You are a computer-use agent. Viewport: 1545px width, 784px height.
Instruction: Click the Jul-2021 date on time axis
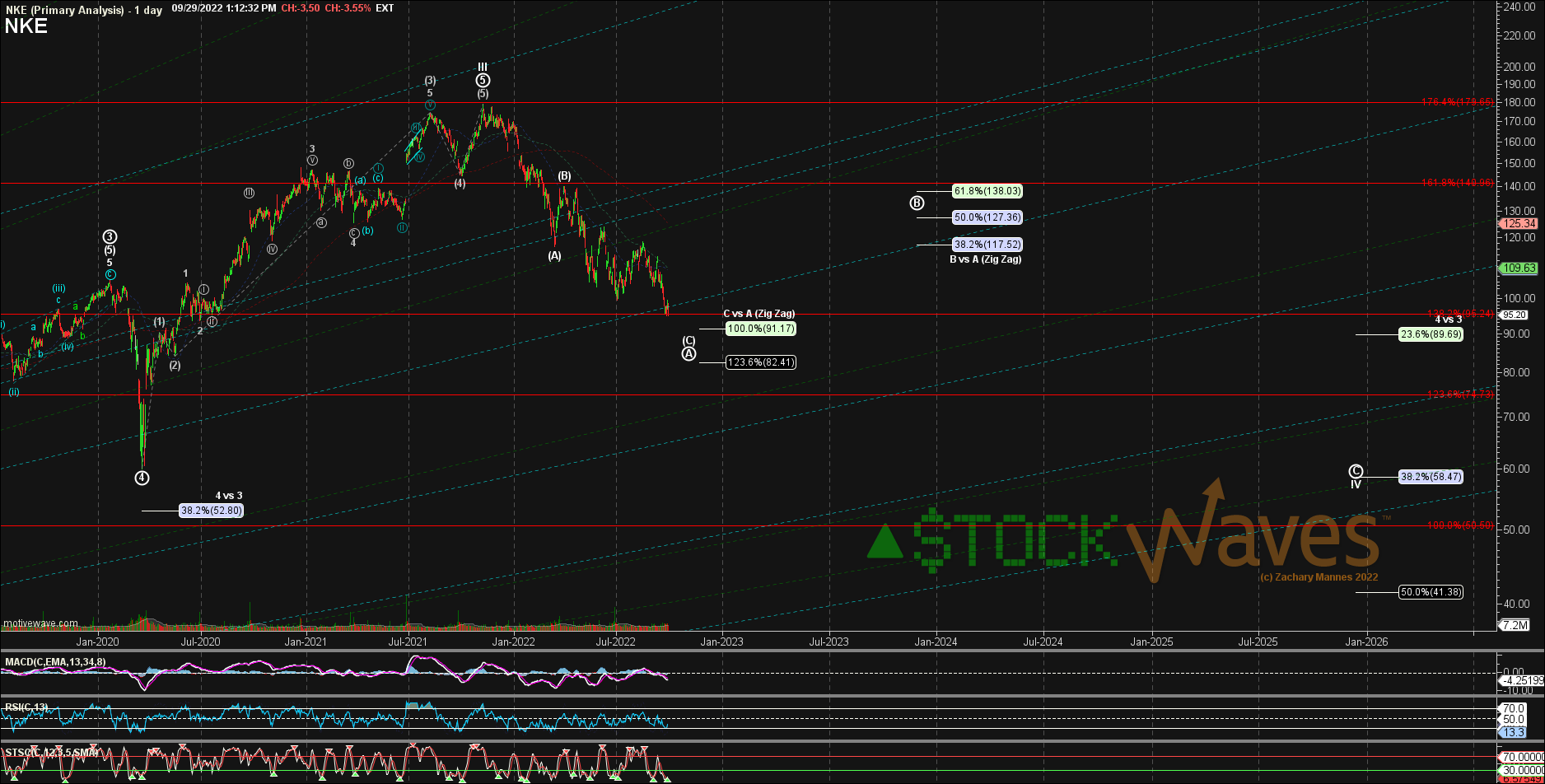point(408,642)
